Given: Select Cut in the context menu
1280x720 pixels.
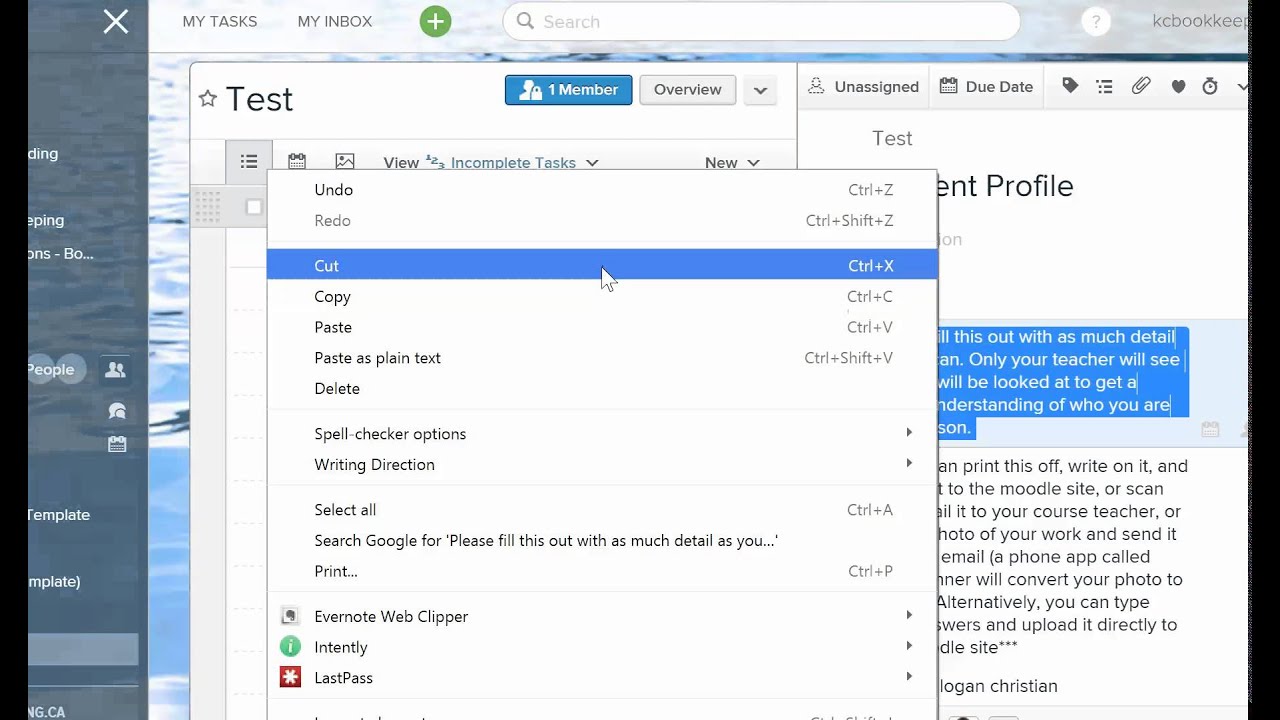Looking at the screenshot, I should coord(603,265).
